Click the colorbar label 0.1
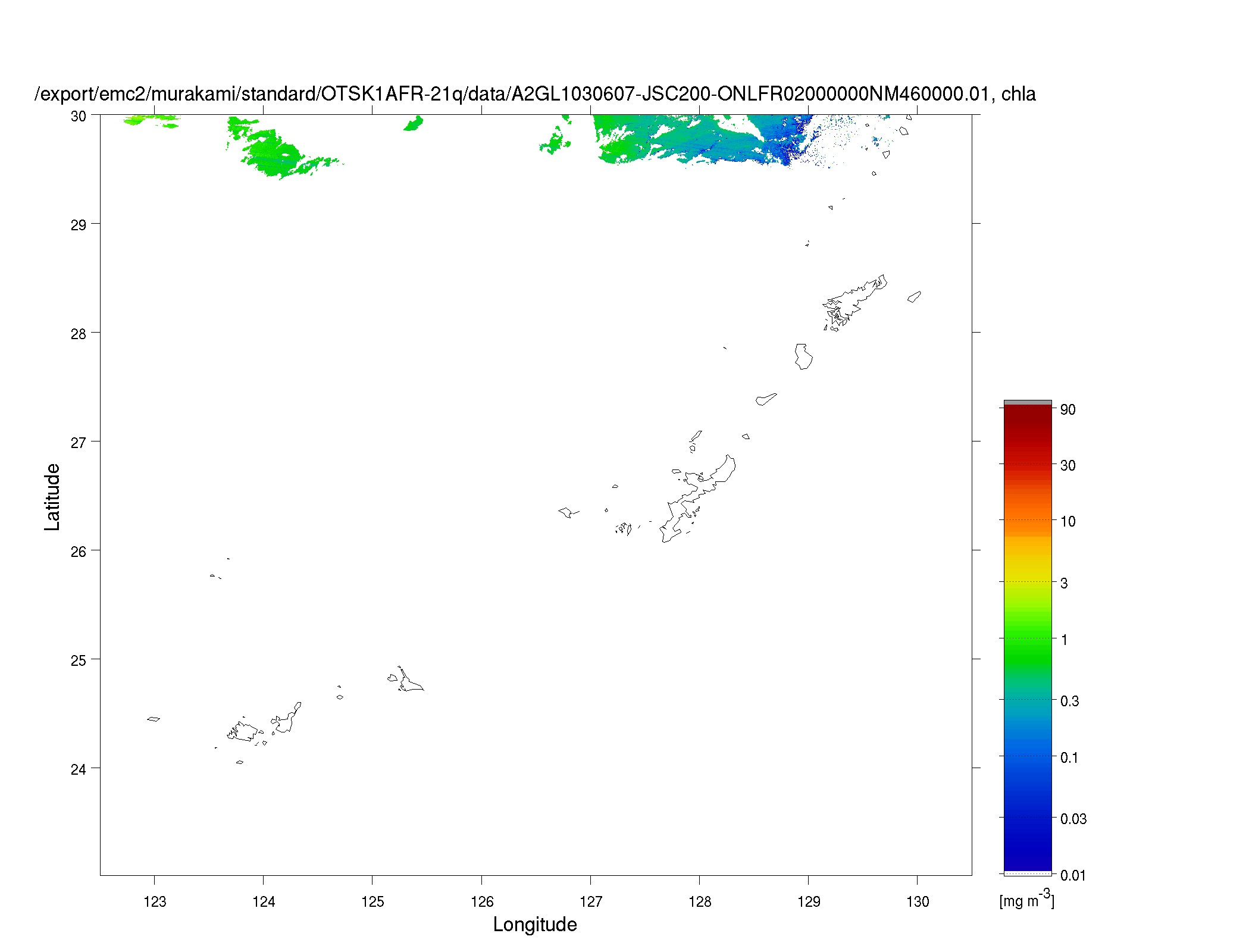Image resolution: width=1249 pixels, height=952 pixels. pos(1069,757)
